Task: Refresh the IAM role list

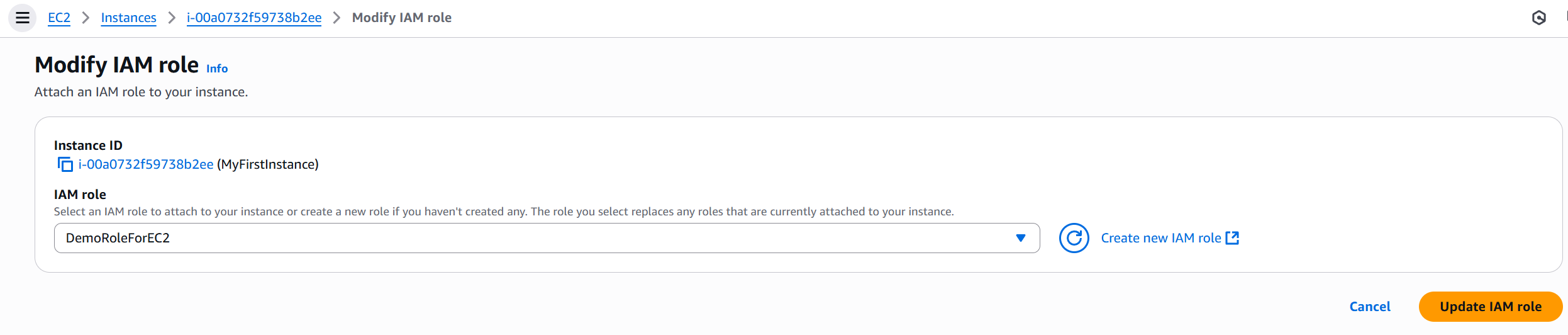Action: [x=1074, y=238]
